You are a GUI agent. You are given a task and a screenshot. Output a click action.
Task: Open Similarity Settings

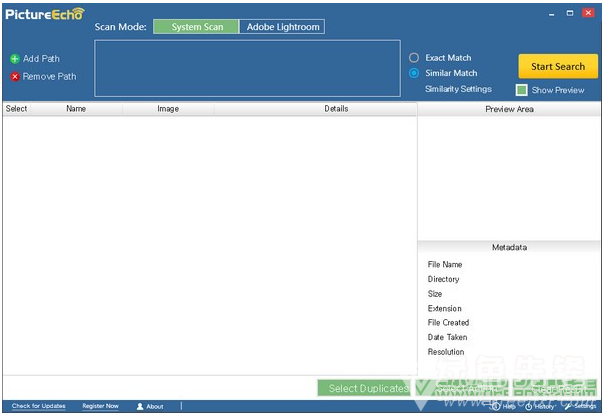pos(458,89)
